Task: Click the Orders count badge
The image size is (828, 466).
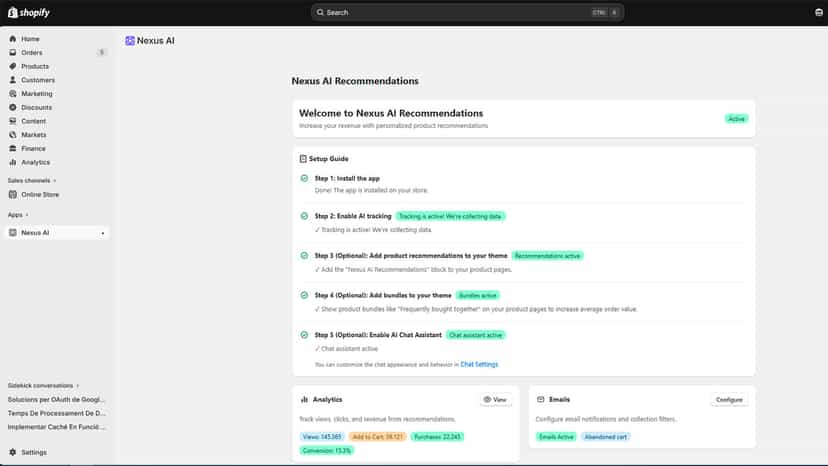Action: pyautogui.click(x=101, y=52)
